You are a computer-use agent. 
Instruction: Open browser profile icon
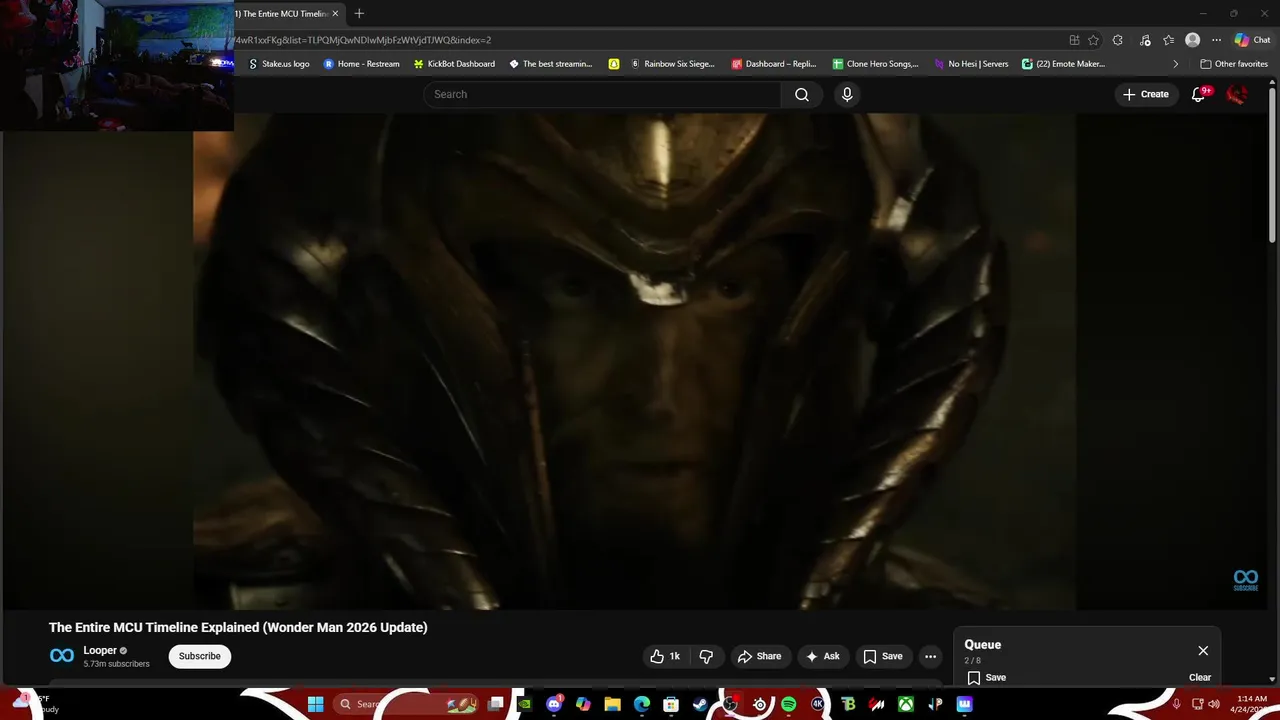tap(1192, 40)
